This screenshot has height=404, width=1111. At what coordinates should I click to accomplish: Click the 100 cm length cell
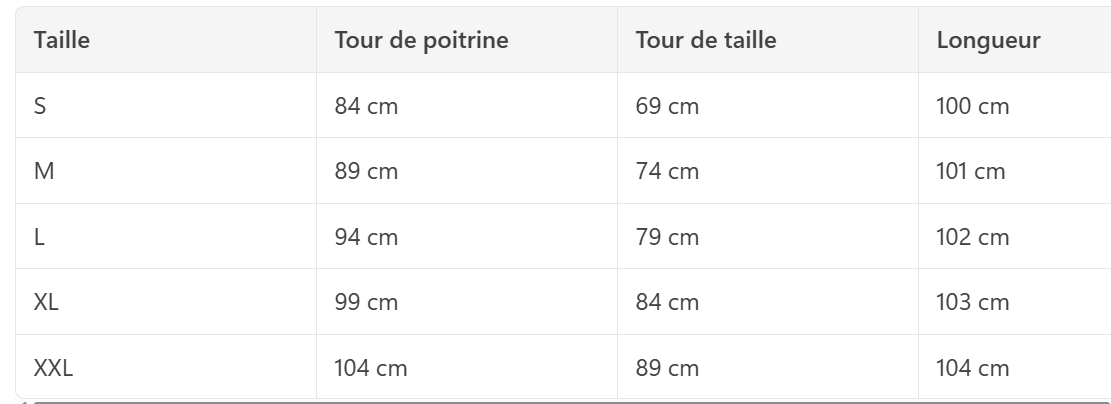(1015, 106)
